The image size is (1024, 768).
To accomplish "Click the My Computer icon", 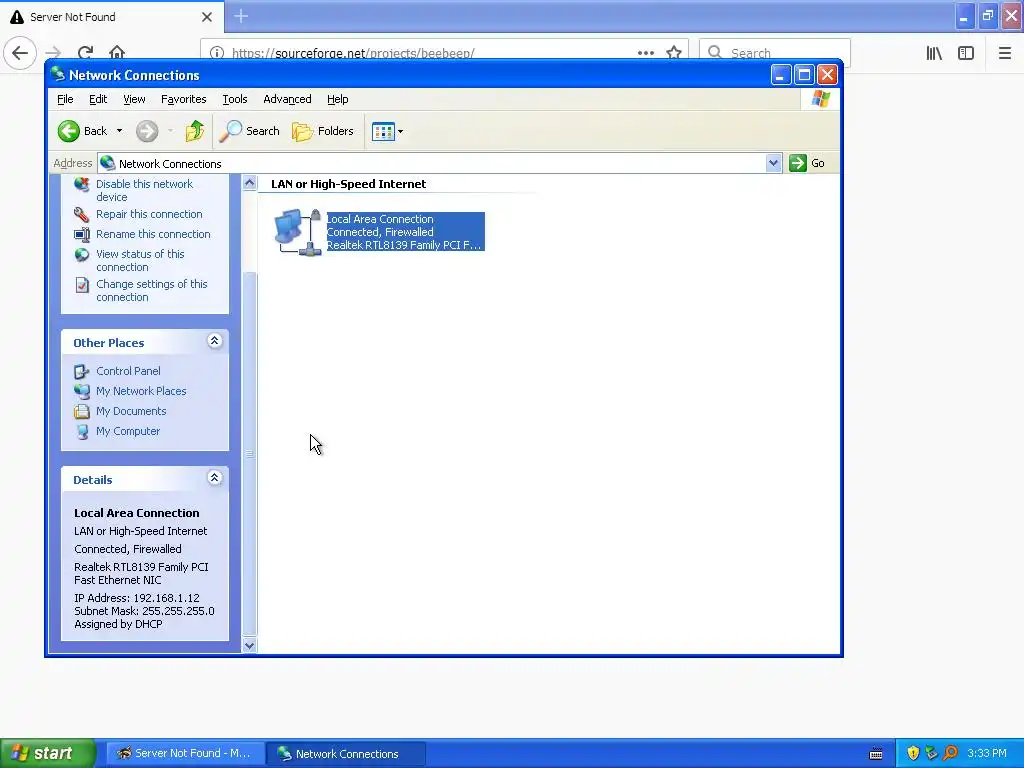I will 82,432.
